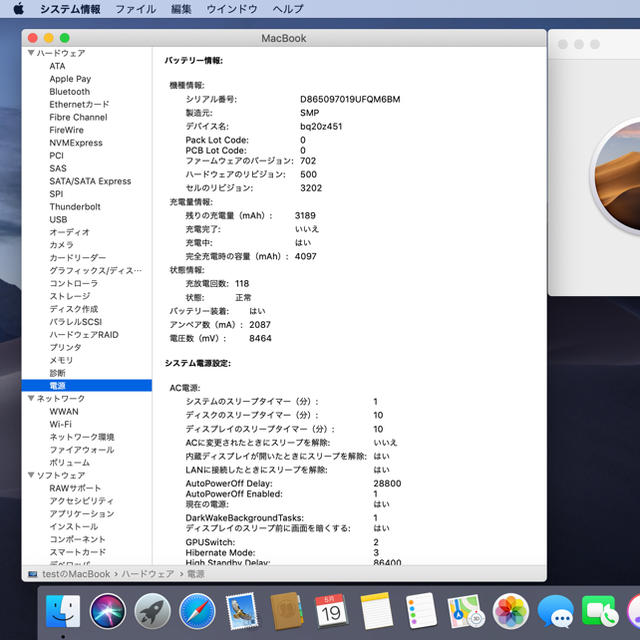
Task: Open the システム情報 menu
Action: [x=70, y=9]
